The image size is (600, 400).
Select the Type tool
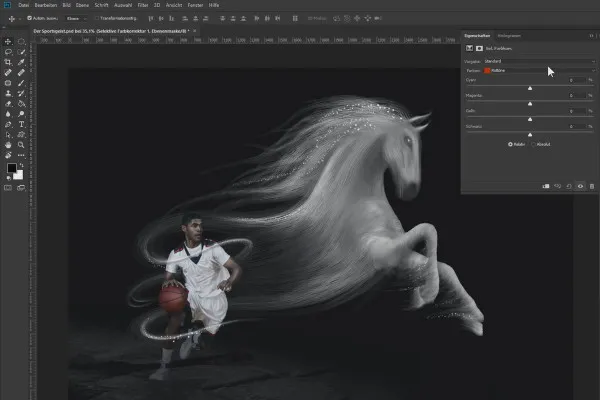click(21, 124)
